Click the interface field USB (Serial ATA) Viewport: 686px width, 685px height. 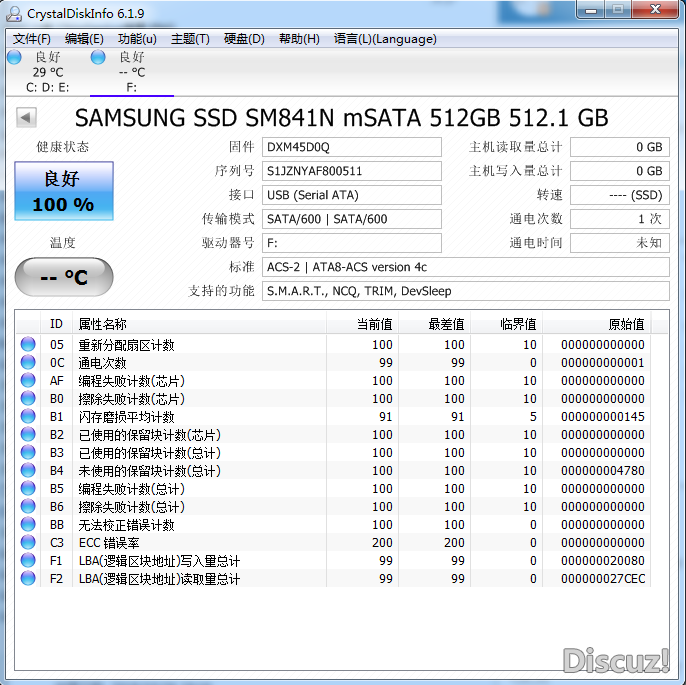[x=352, y=195]
